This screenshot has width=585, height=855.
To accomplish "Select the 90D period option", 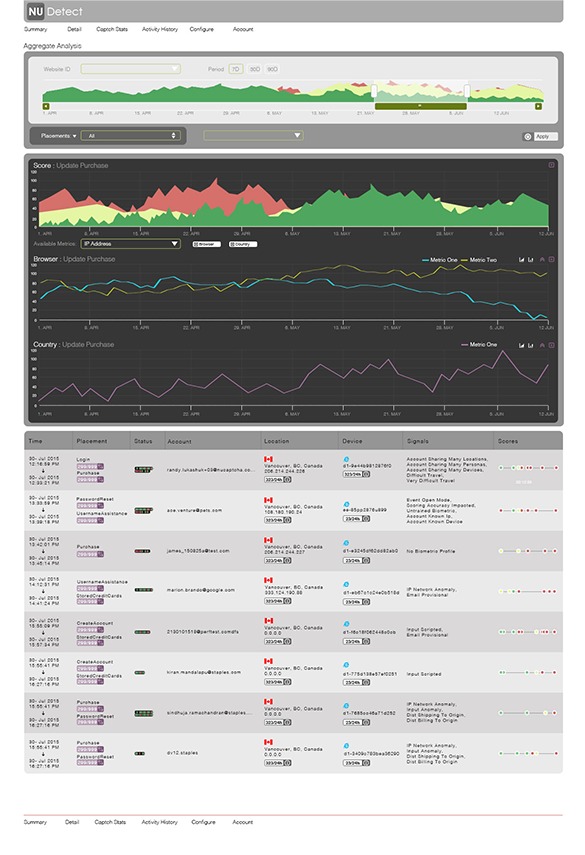I will [272, 69].
